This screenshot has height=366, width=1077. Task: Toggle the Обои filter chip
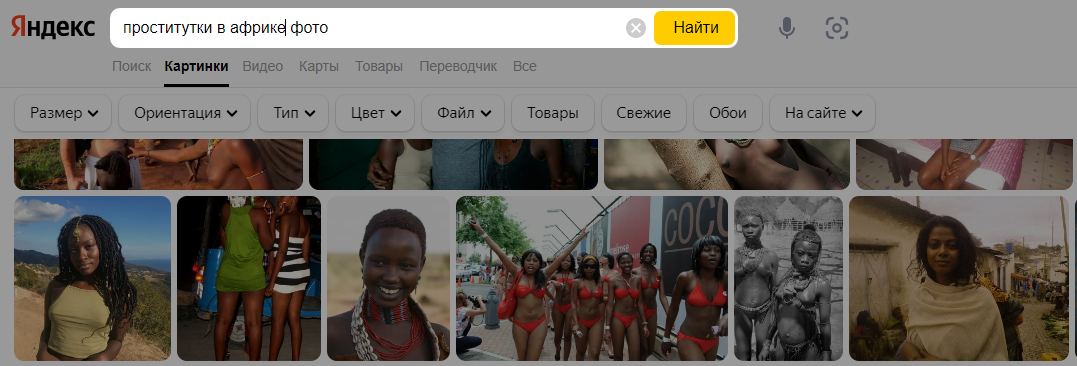pyautogui.click(x=728, y=113)
